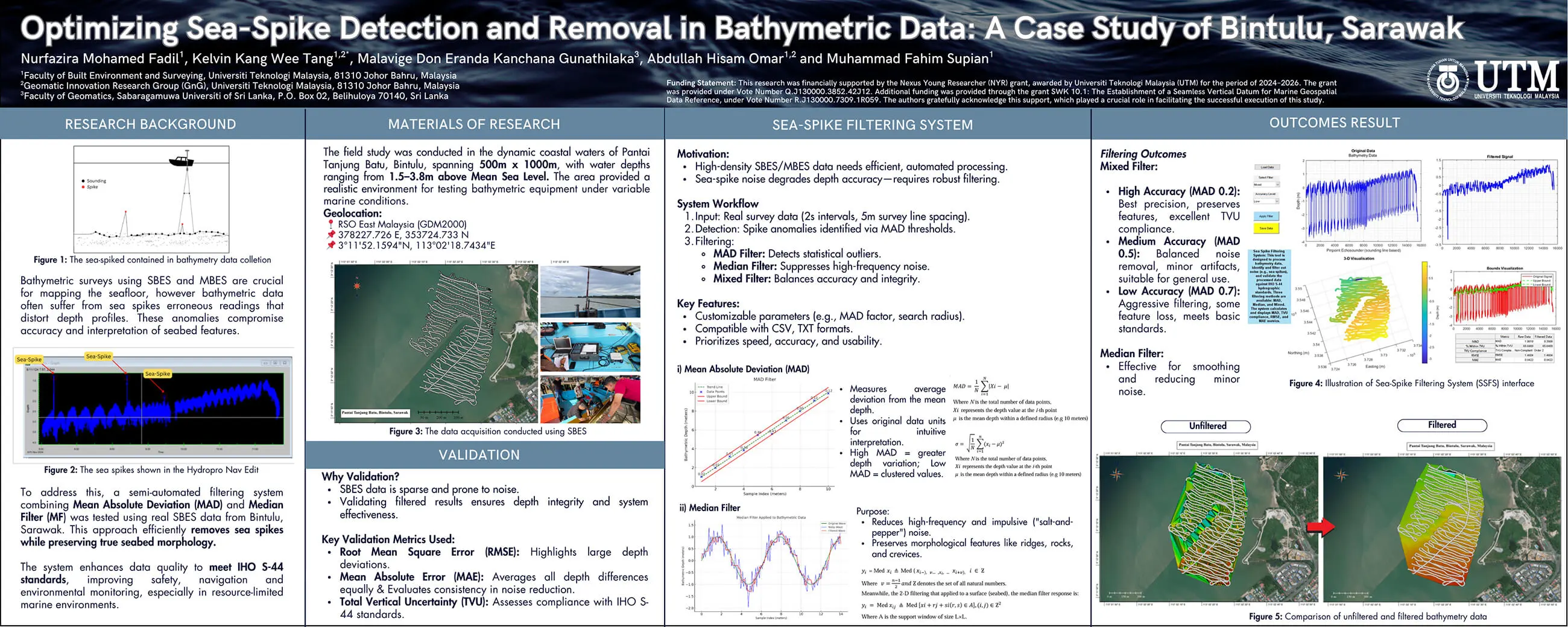Click the red compass rose on Figure 3 map
Screen dimensions: 1568x627
(x=356, y=285)
